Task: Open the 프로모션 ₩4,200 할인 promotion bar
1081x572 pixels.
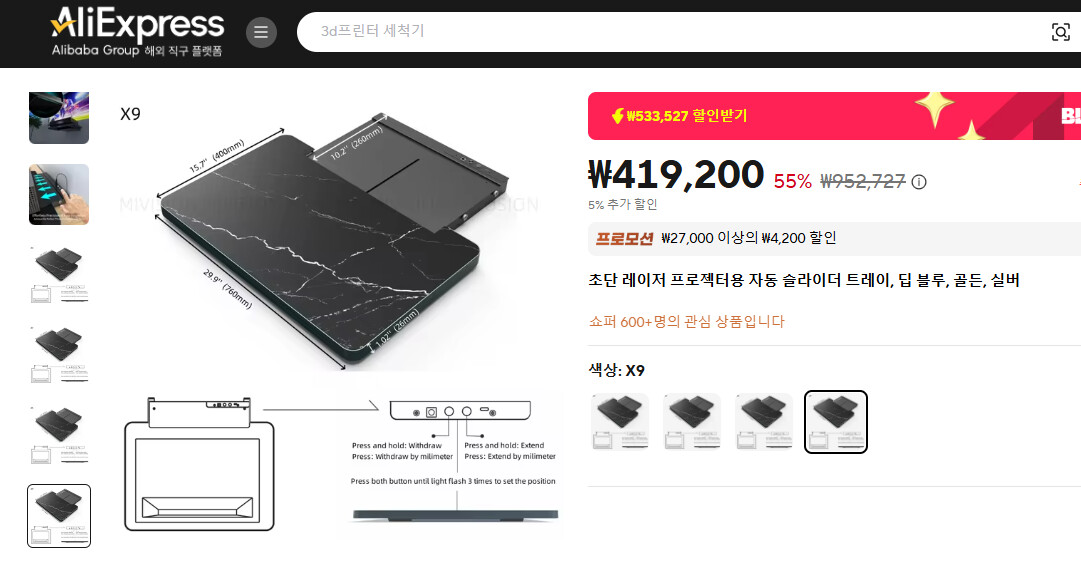Action: tap(834, 238)
